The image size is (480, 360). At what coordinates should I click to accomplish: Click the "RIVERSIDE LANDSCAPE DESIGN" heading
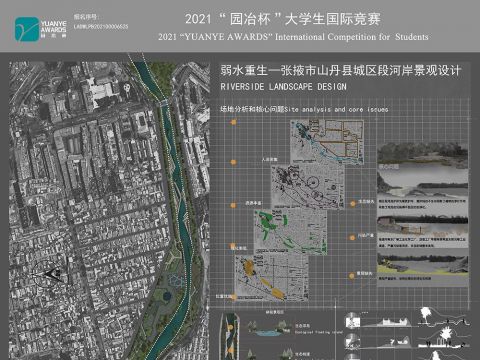tap(283, 87)
